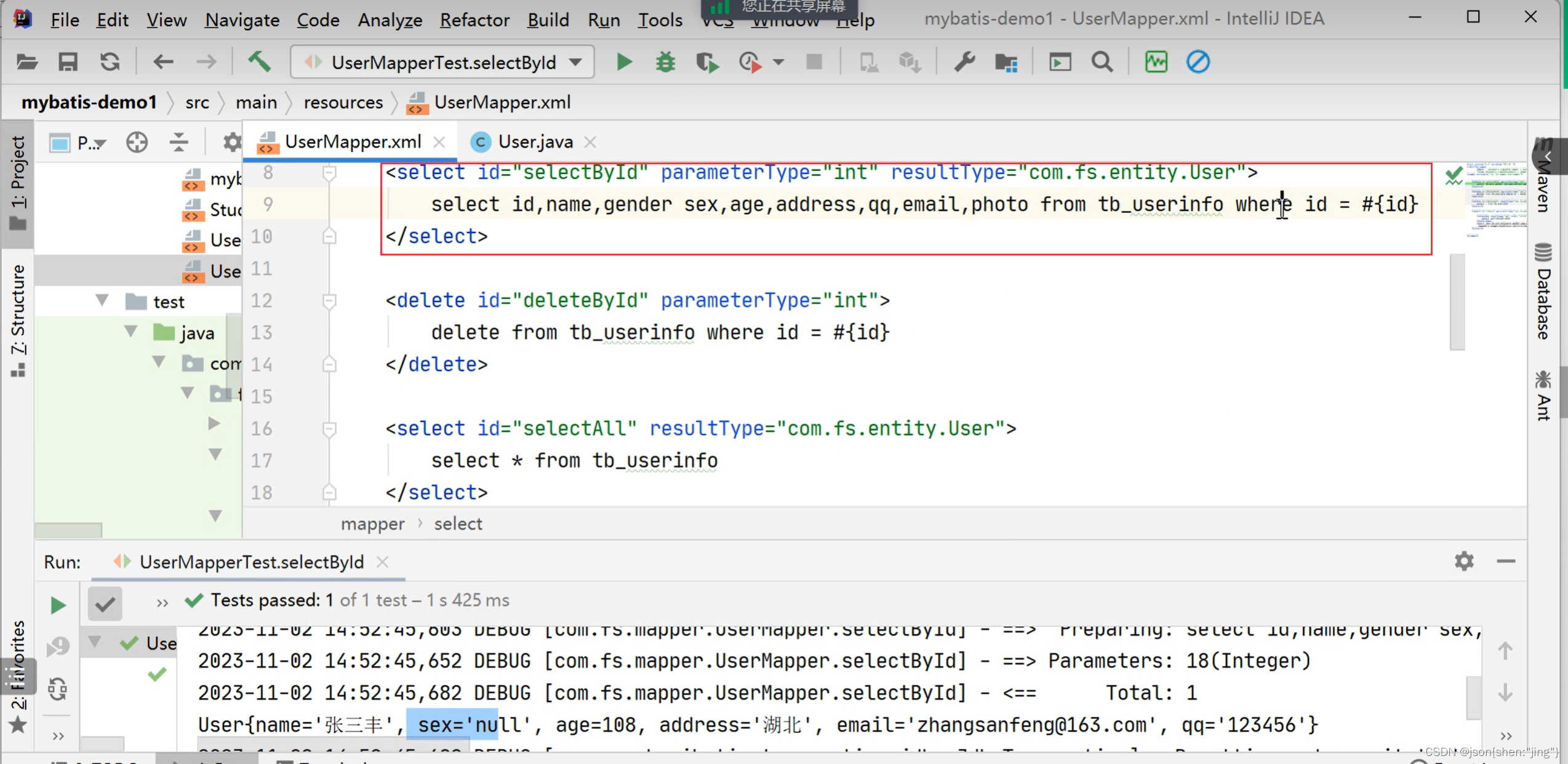Open Search Everywhere magnifier icon
Viewport: 1568px width, 764px height.
pos(1102,62)
